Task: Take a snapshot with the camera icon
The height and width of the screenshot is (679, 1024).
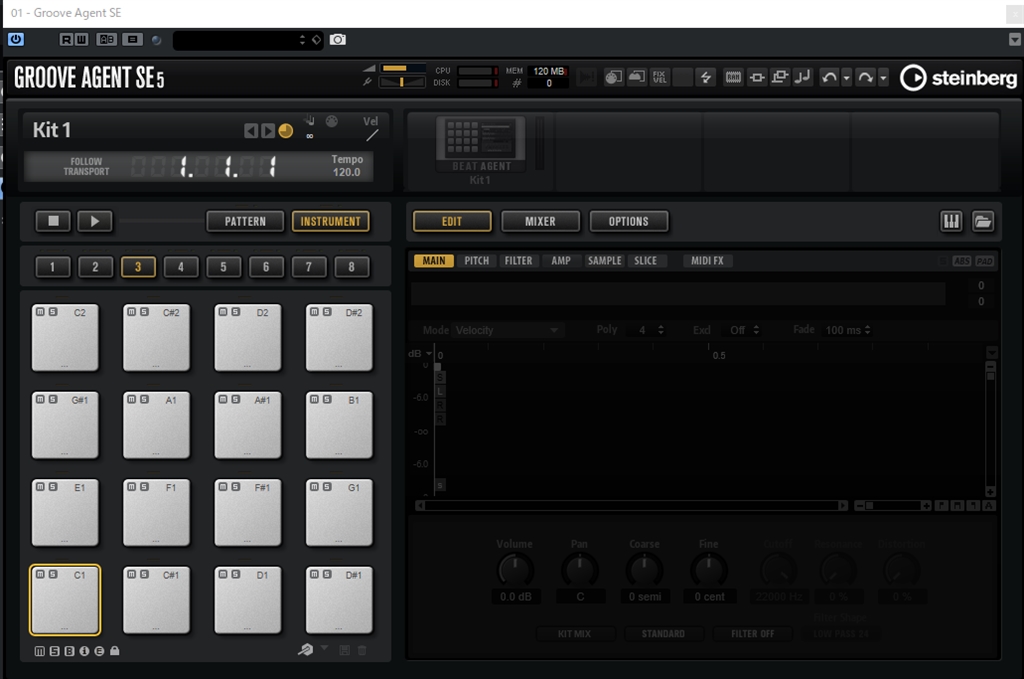Action: pos(338,40)
